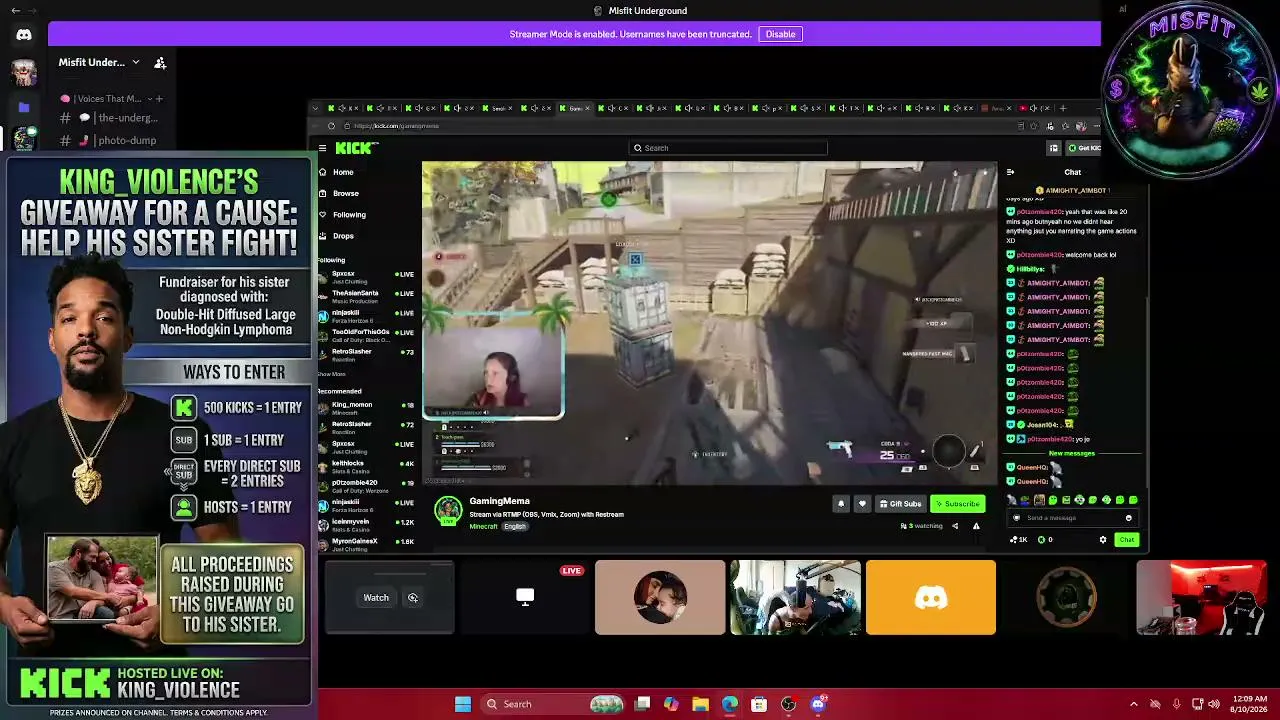Select the yellow Discord logo participant tile

[931, 598]
